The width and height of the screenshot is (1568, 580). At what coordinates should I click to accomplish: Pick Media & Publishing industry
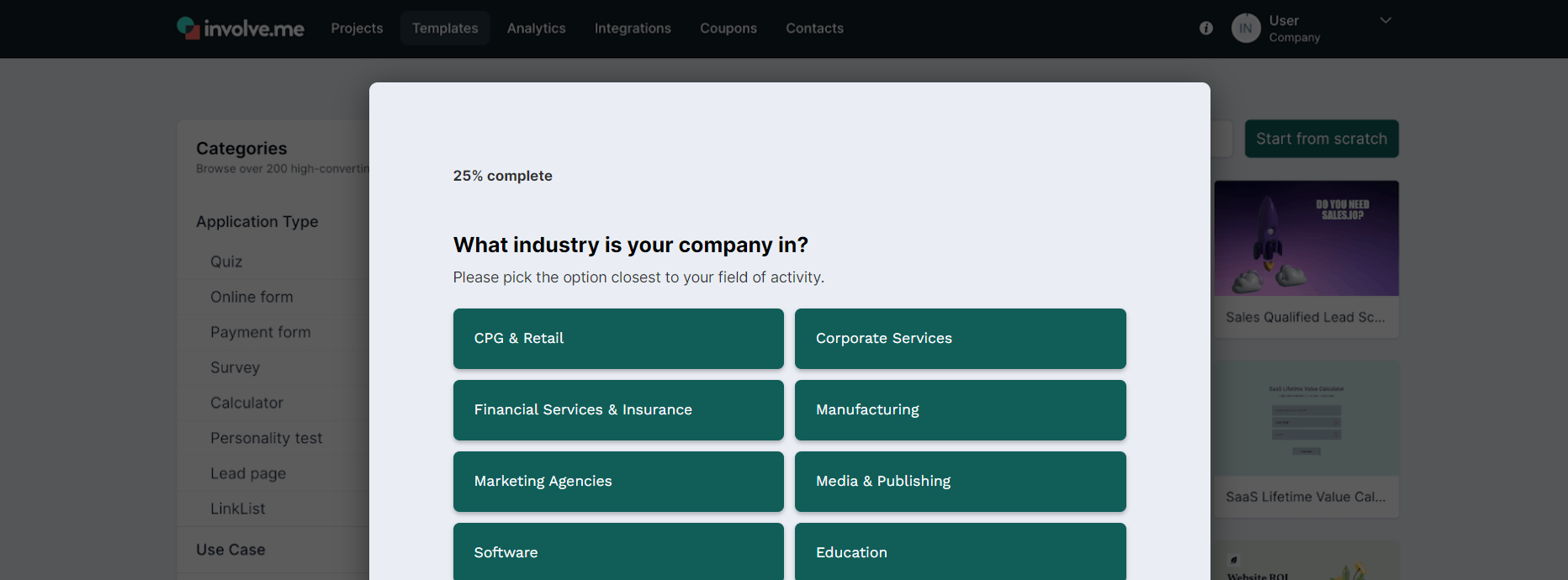click(960, 482)
